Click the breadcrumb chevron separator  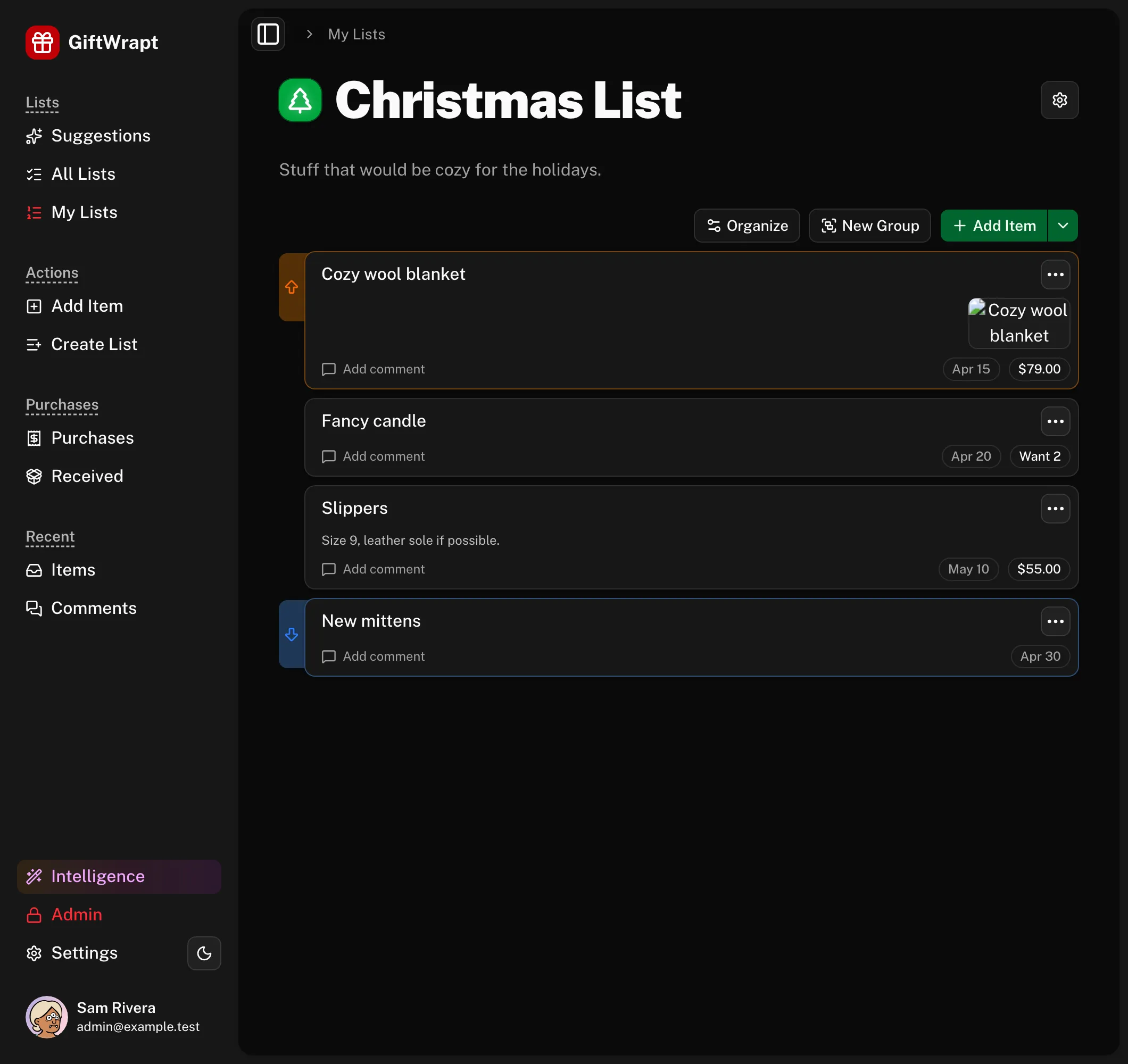pyautogui.click(x=309, y=34)
